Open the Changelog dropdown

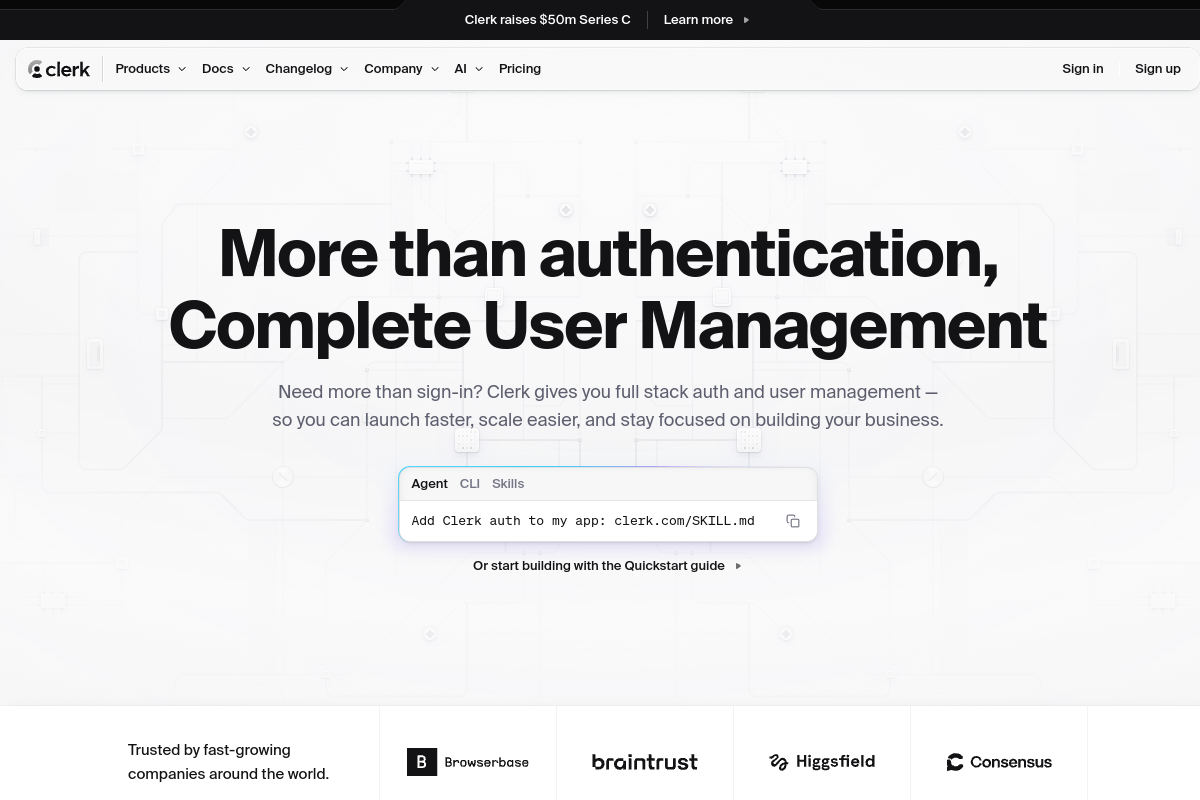[x=307, y=69]
